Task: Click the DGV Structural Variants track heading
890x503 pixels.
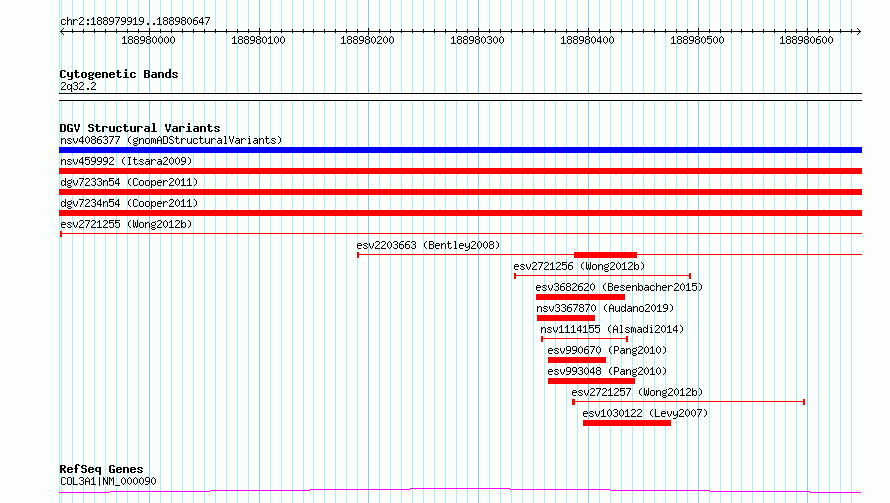Action: coord(140,128)
